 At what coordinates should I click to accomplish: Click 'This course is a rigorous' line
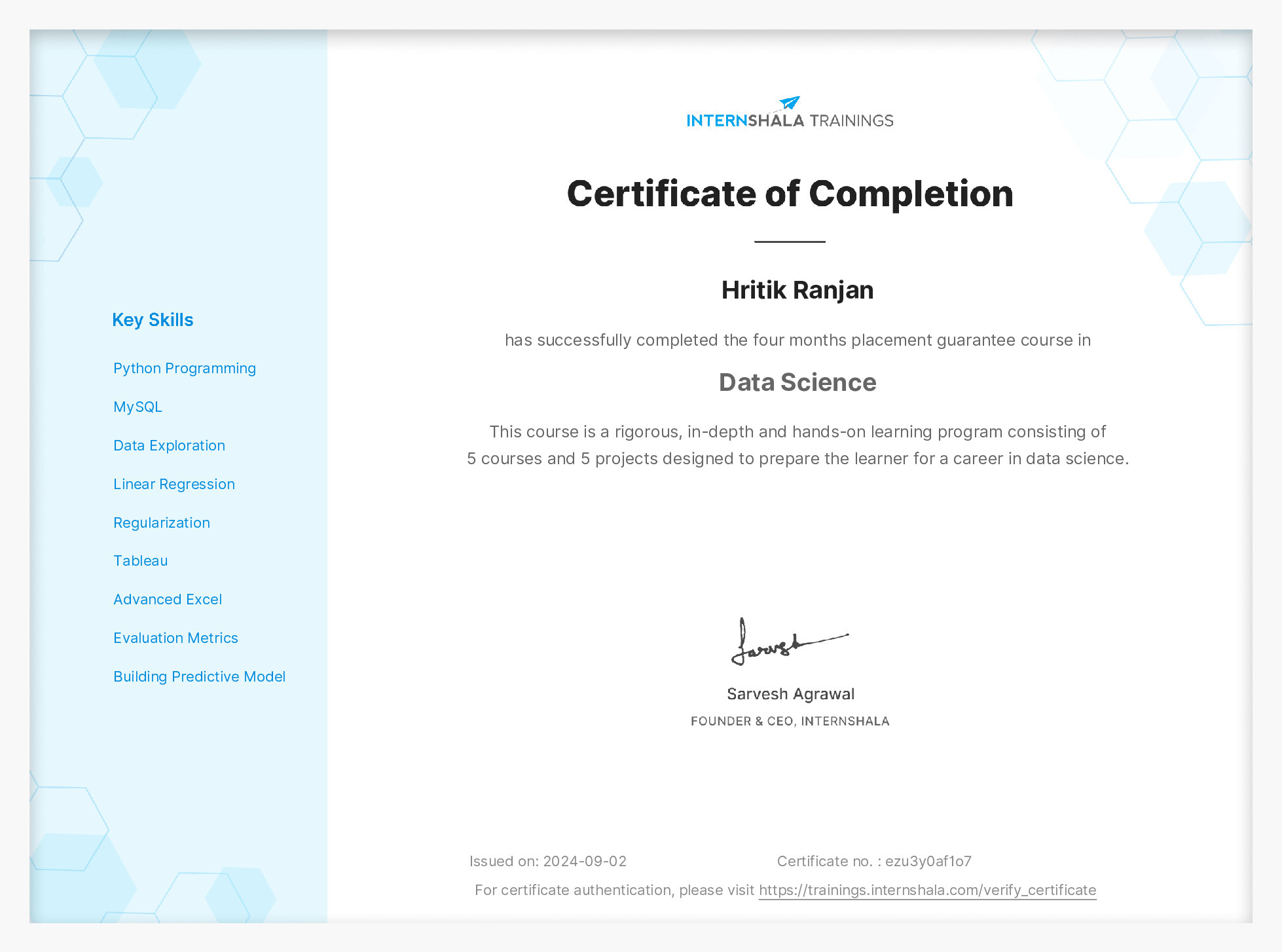[797, 432]
